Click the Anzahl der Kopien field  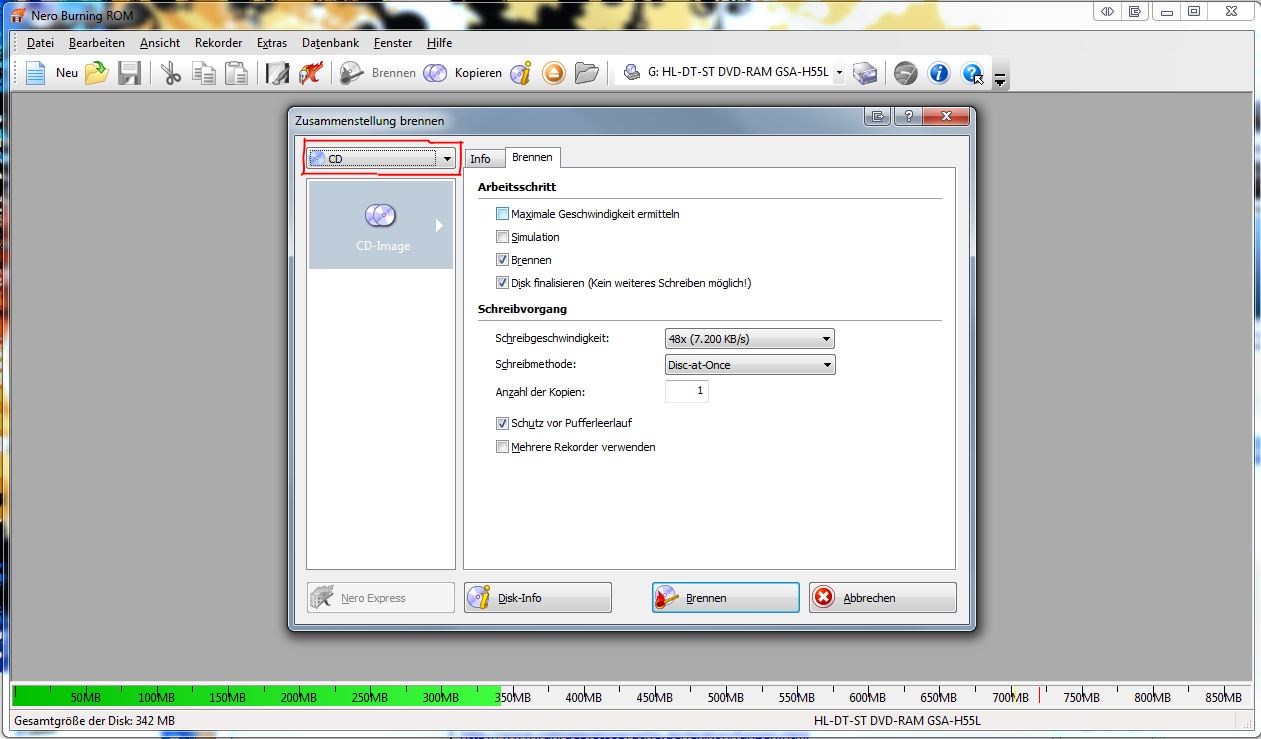[x=687, y=391]
